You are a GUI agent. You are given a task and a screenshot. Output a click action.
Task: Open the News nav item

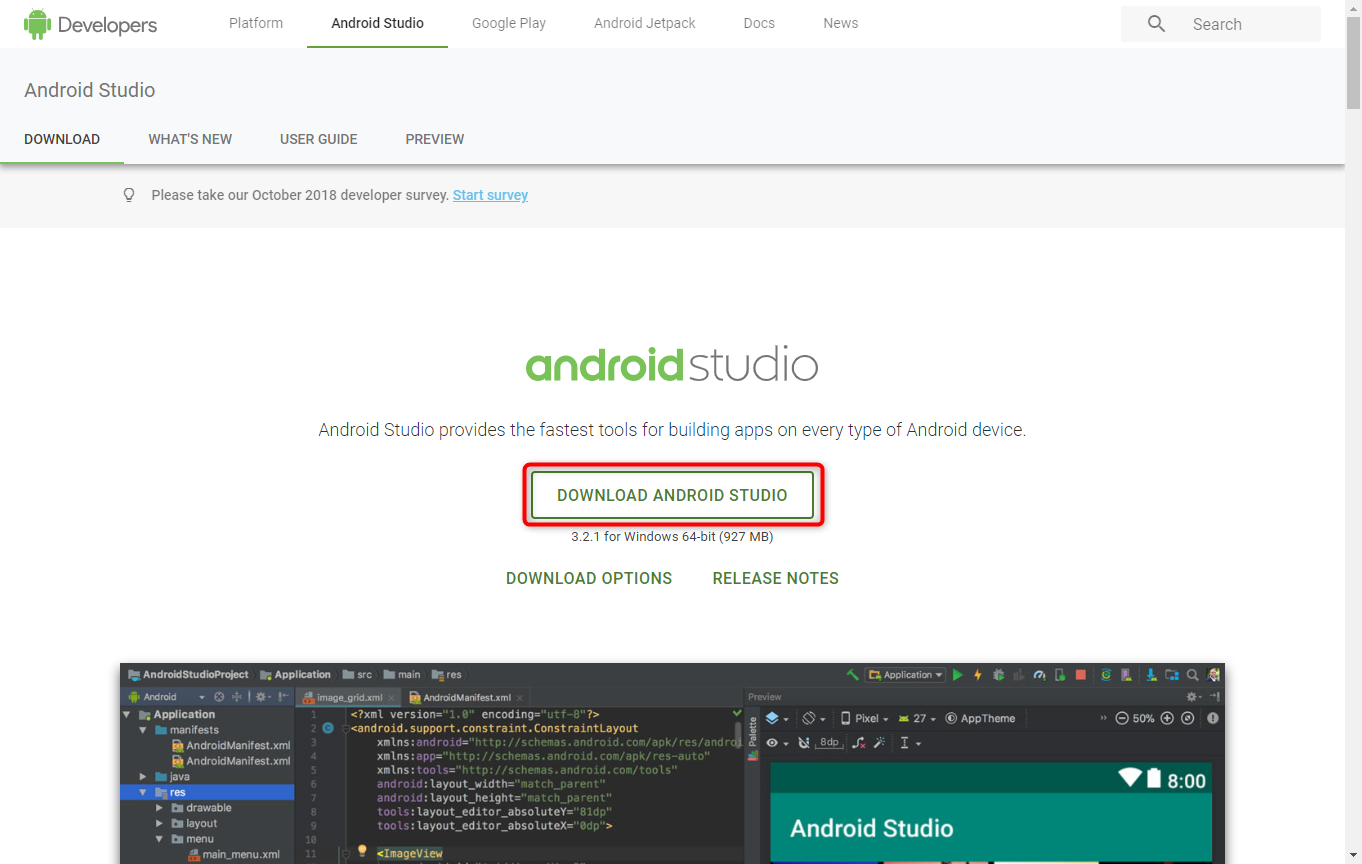[x=841, y=23]
